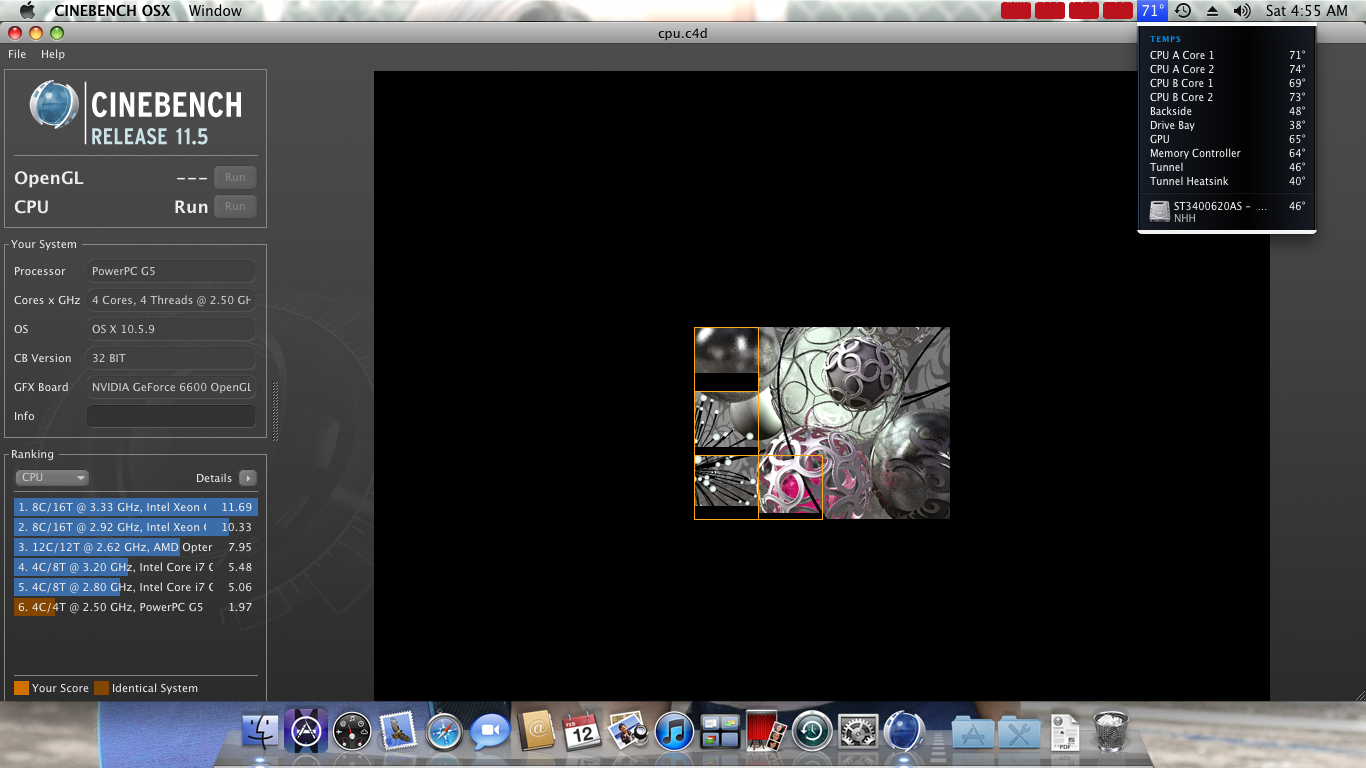Click the Drive Bay temperature row
This screenshot has width=1366, height=768.
(x=1227, y=125)
